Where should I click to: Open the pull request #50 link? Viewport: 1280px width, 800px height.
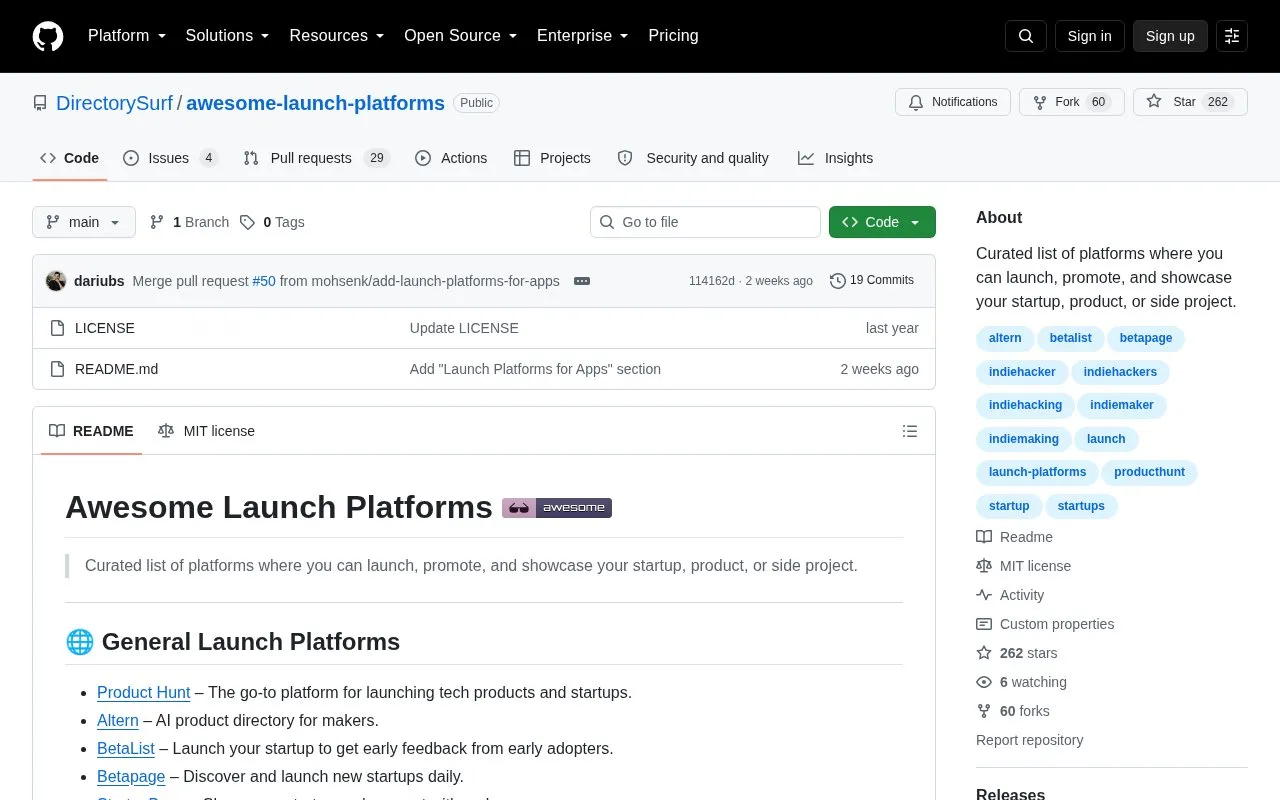pyautogui.click(x=264, y=281)
